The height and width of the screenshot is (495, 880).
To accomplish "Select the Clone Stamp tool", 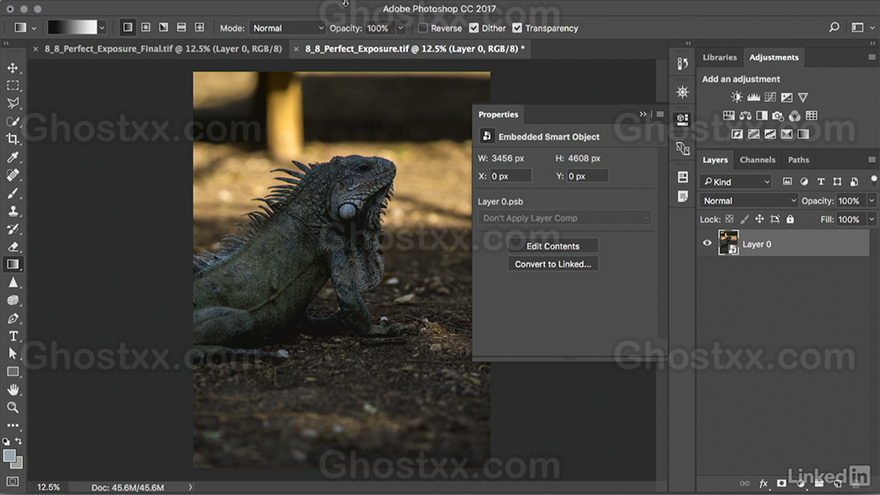I will point(12,211).
